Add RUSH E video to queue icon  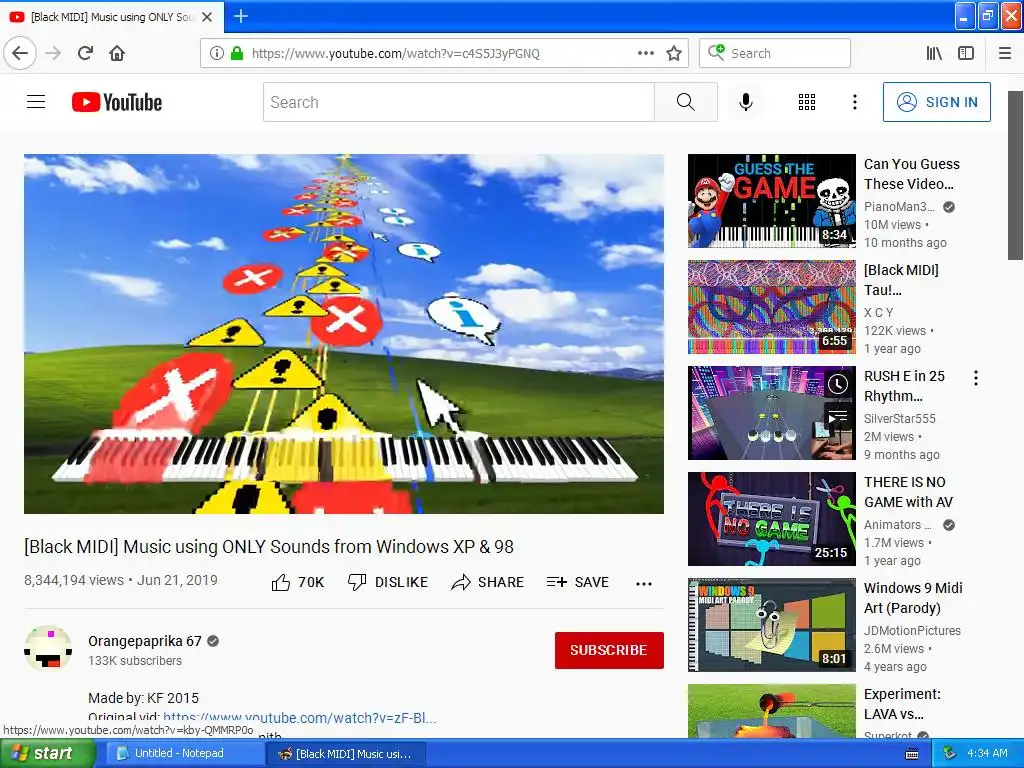coord(838,417)
